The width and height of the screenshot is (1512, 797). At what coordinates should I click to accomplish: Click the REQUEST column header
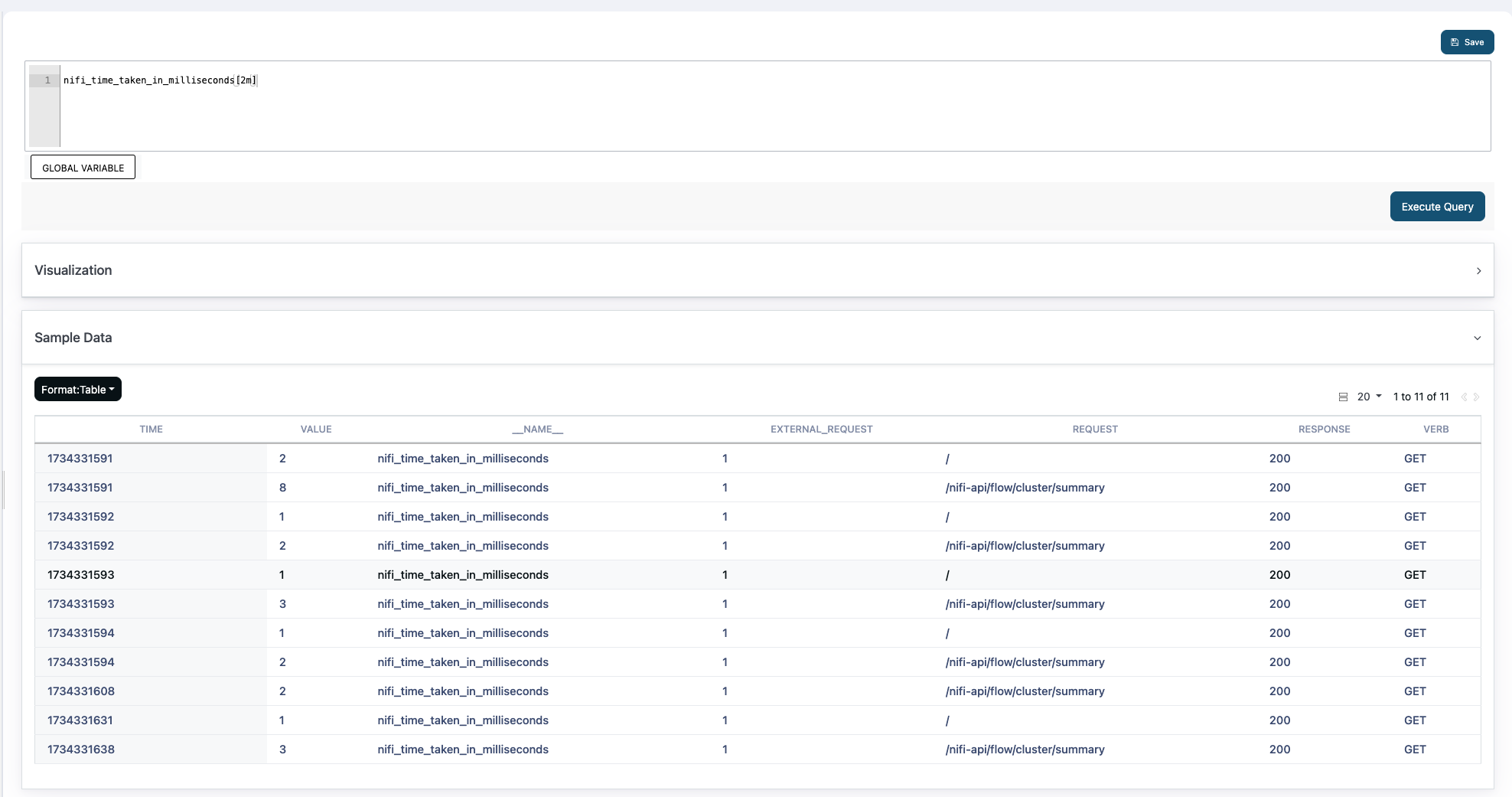click(1094, 430)
